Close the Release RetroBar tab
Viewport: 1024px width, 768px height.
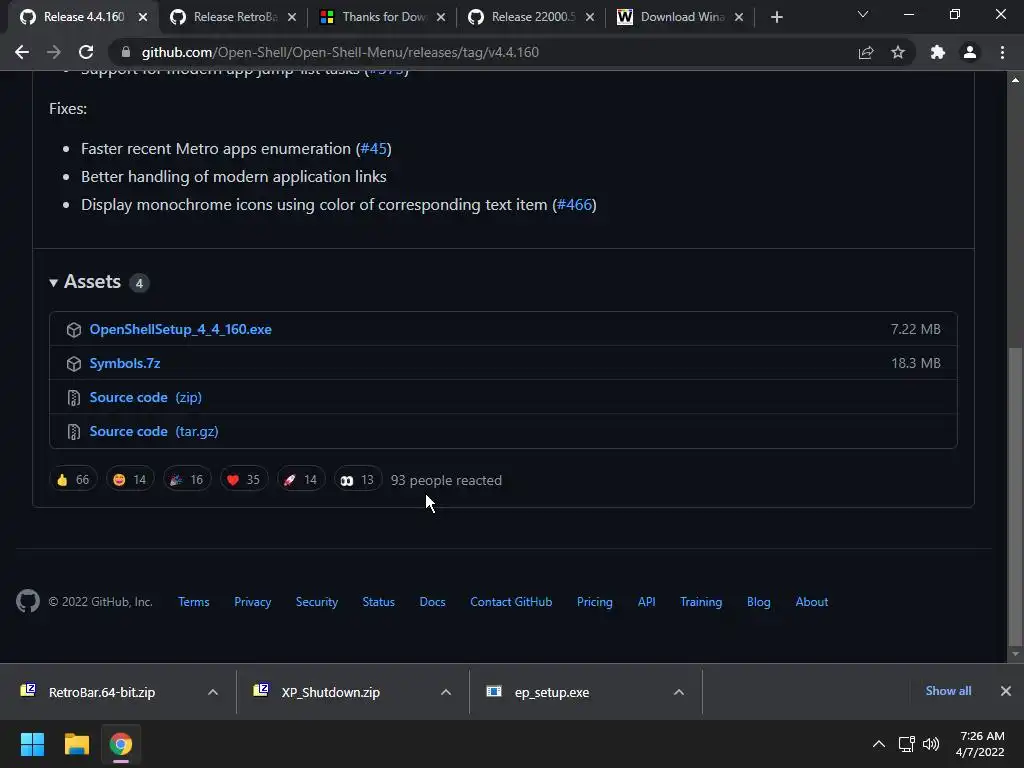[292, 17]
